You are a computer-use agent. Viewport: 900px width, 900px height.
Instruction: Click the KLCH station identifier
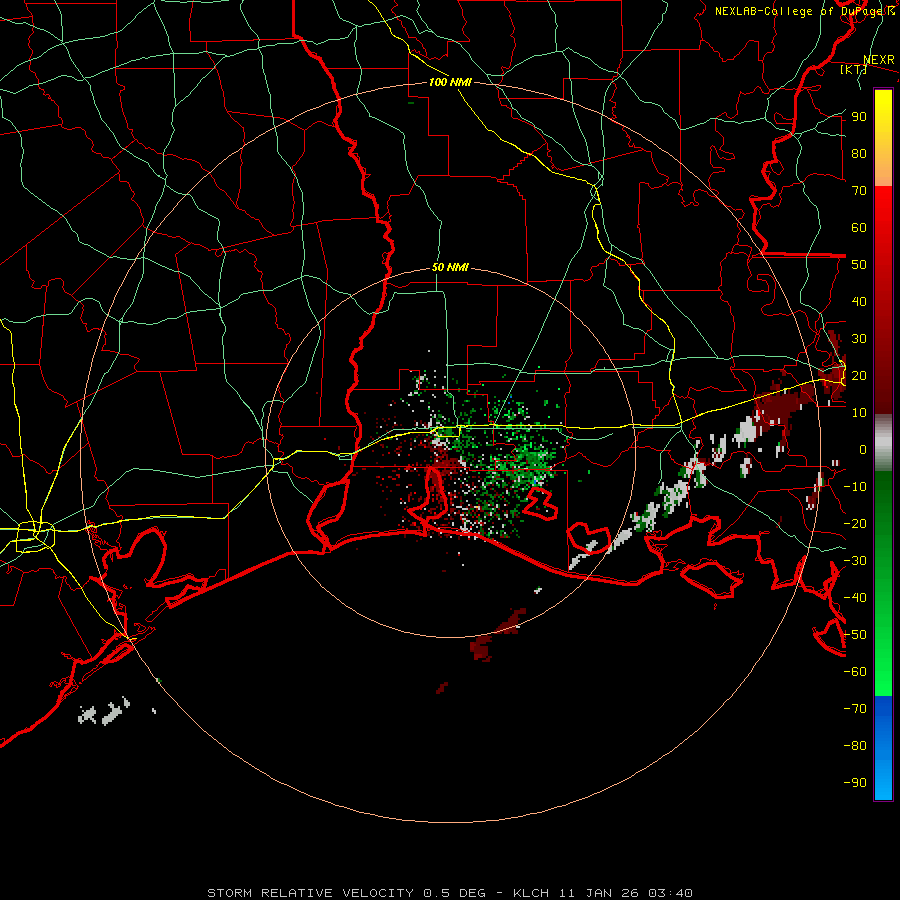point(530,893)
